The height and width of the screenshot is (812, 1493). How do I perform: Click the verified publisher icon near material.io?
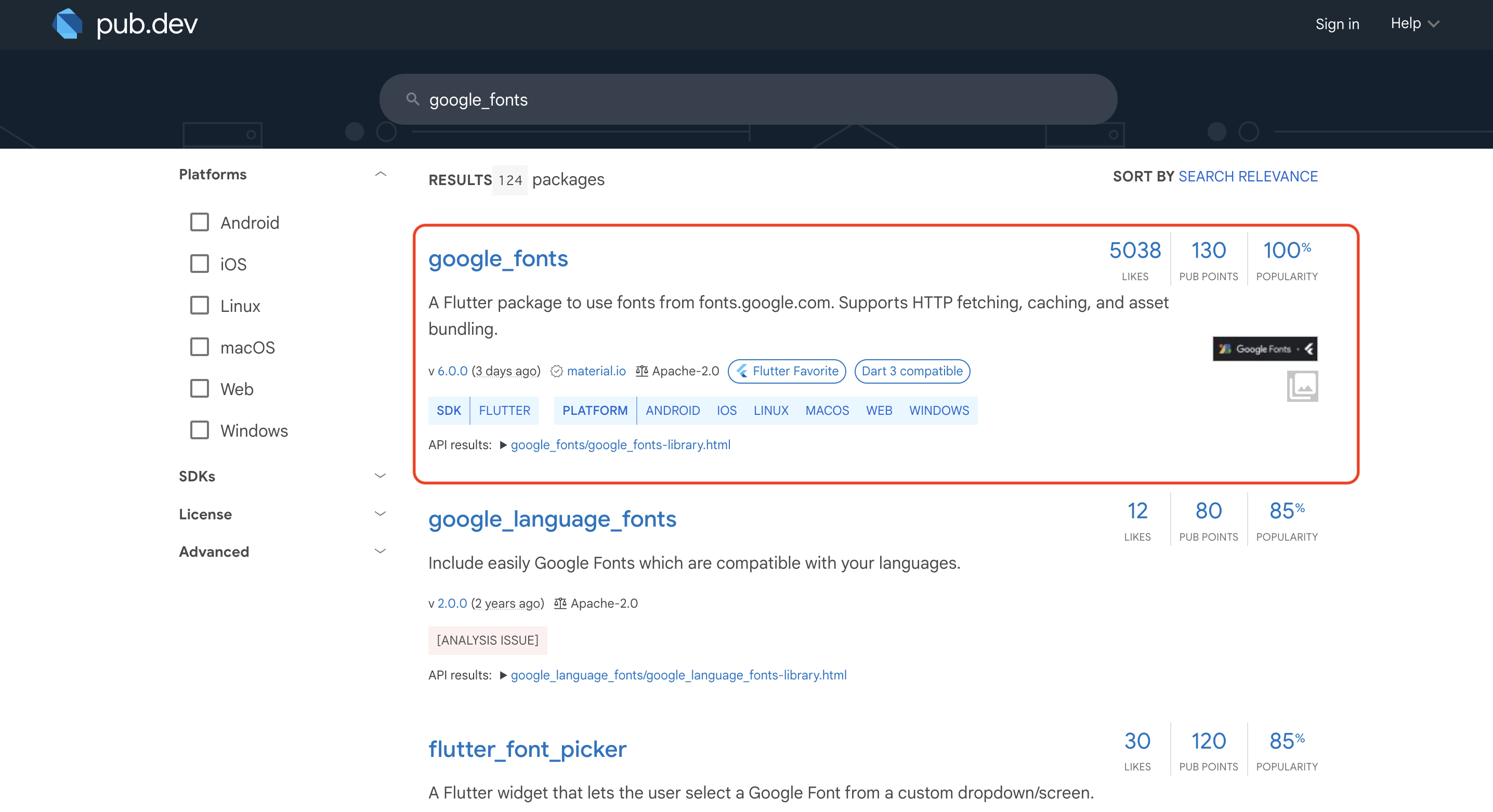(556, 371)
